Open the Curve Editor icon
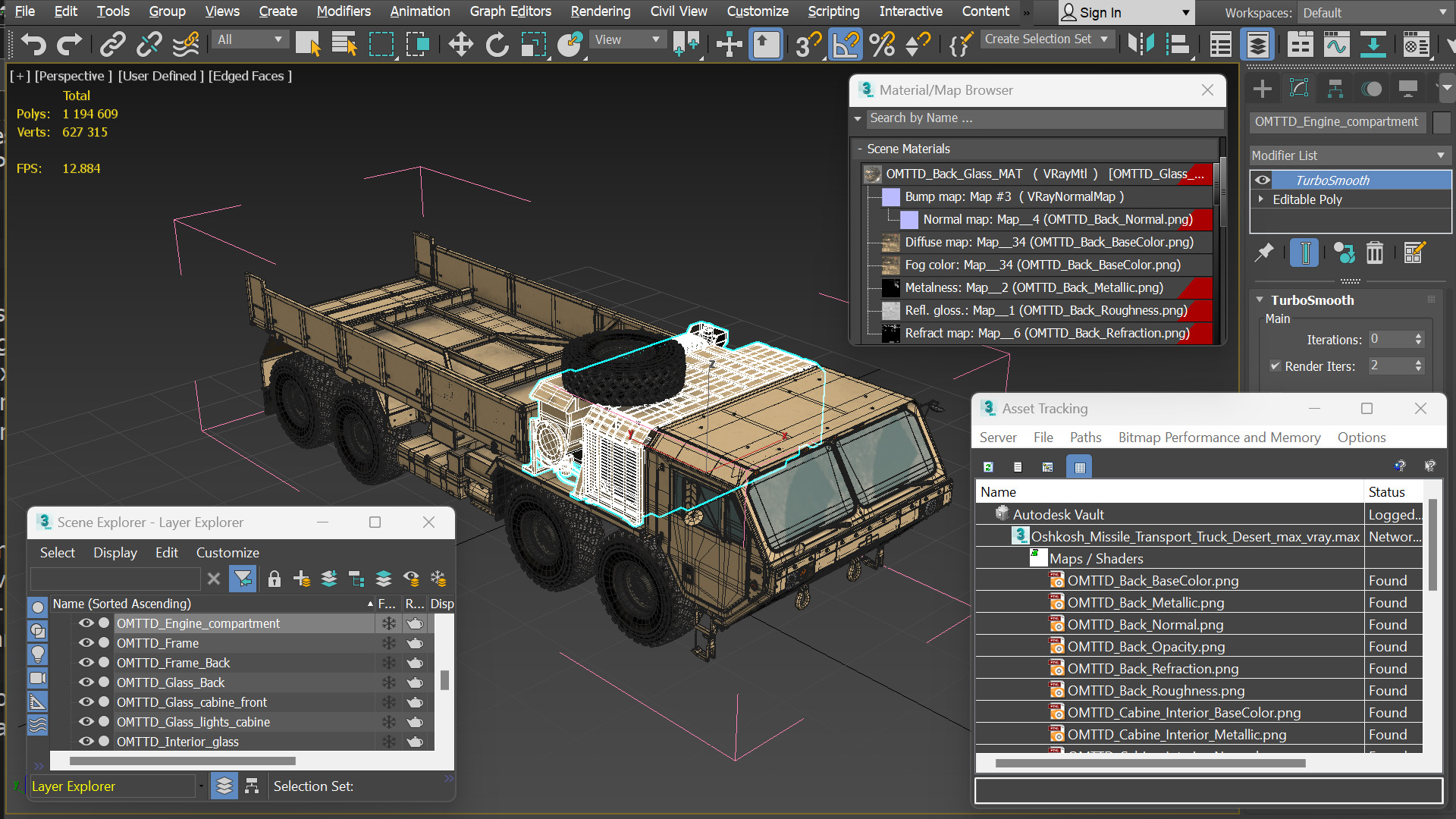The width and height of the screenshot is (1456, 819). click(1336, 45)
